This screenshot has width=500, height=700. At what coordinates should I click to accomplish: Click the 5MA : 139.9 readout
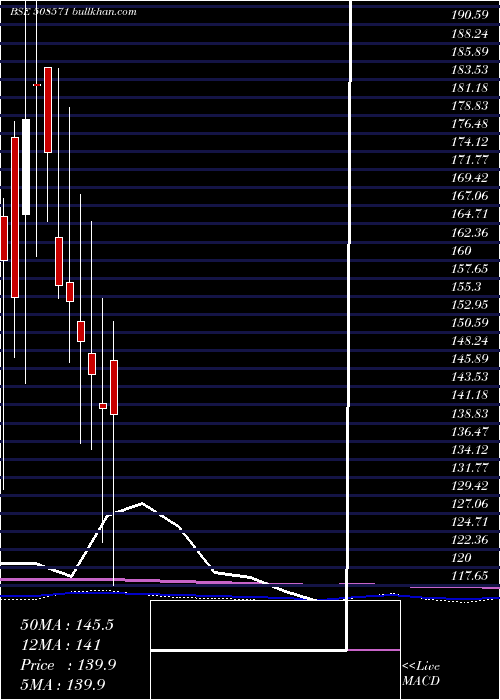tap(64, 685)
